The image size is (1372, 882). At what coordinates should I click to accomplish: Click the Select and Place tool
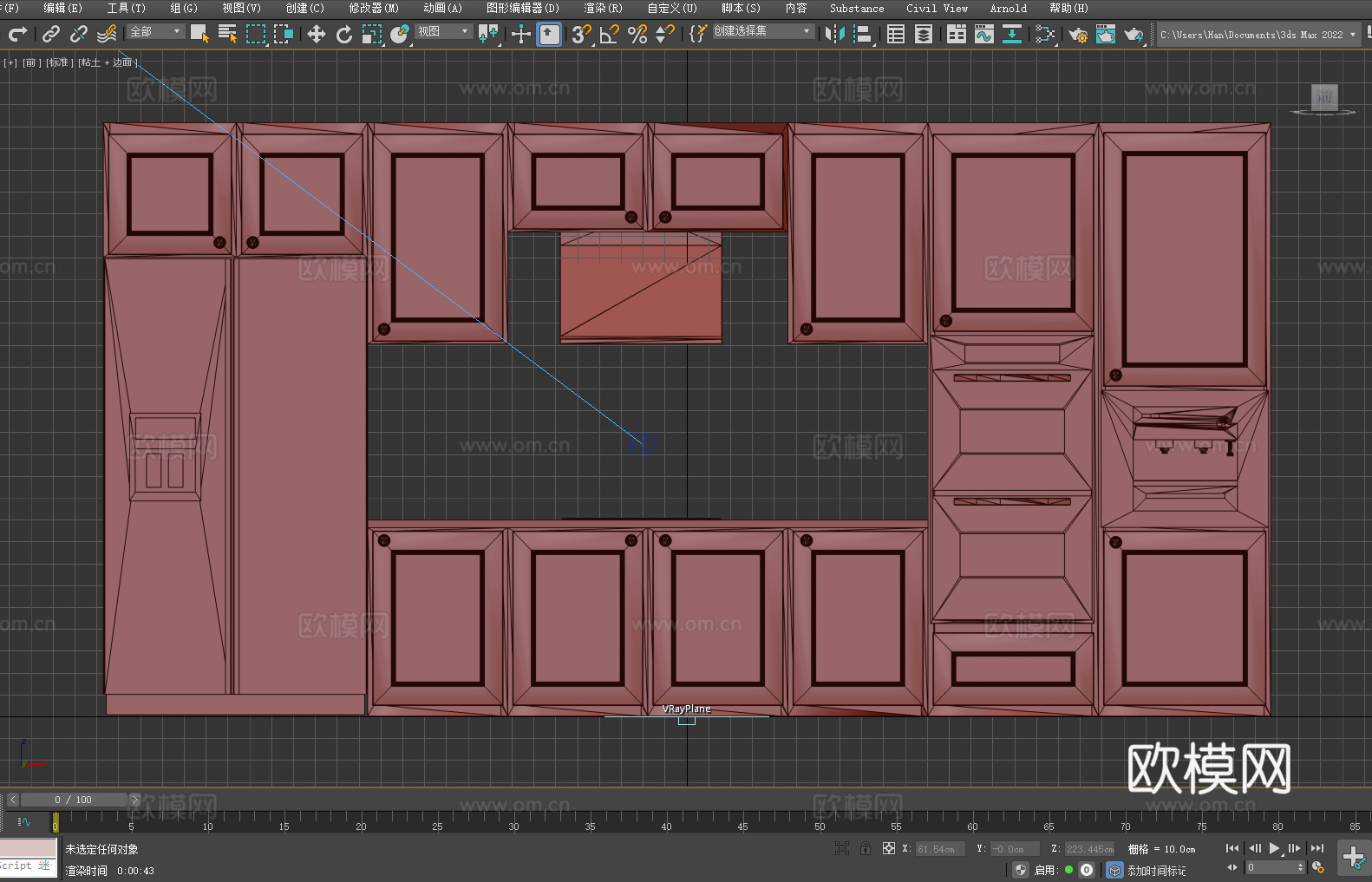coord(400,34)
